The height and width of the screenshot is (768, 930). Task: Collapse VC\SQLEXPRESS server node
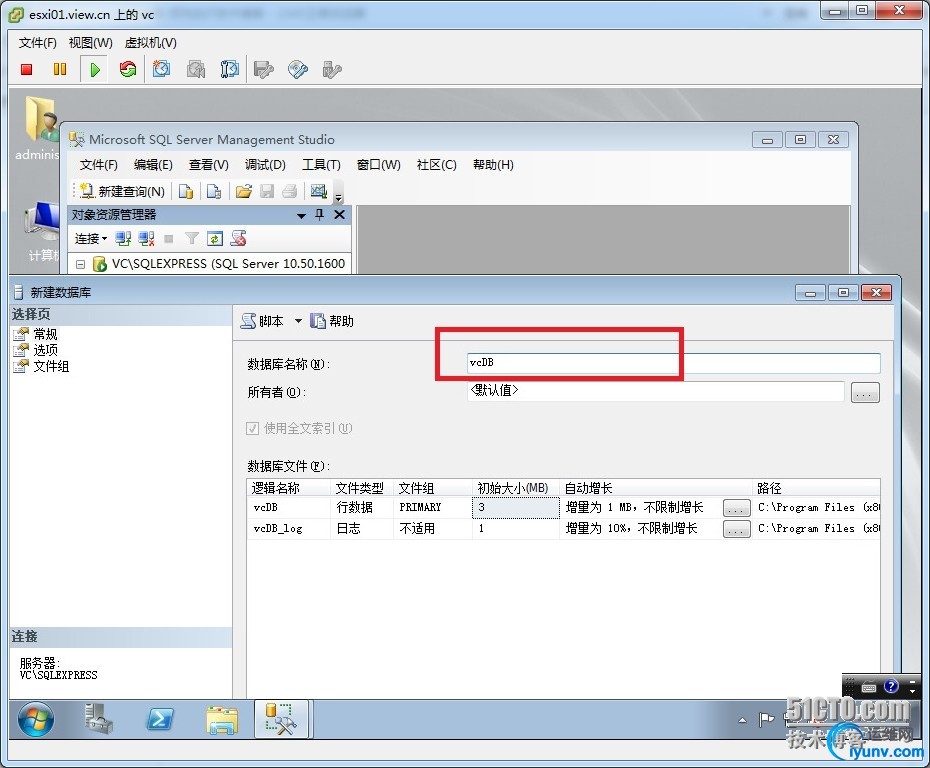tap(80, 264)
